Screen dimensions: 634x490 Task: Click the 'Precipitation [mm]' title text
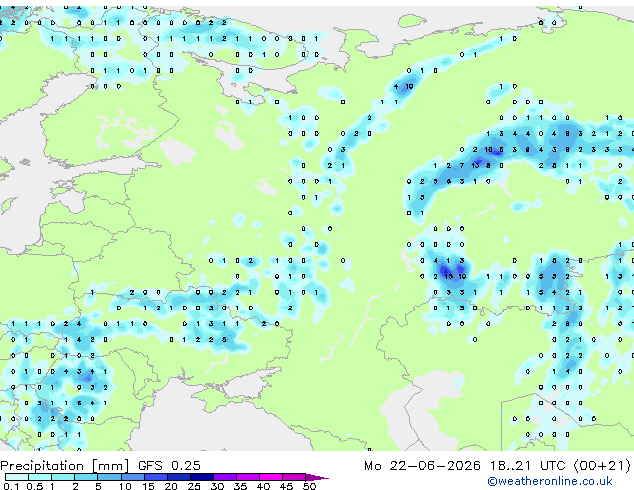tap(65, 466)
